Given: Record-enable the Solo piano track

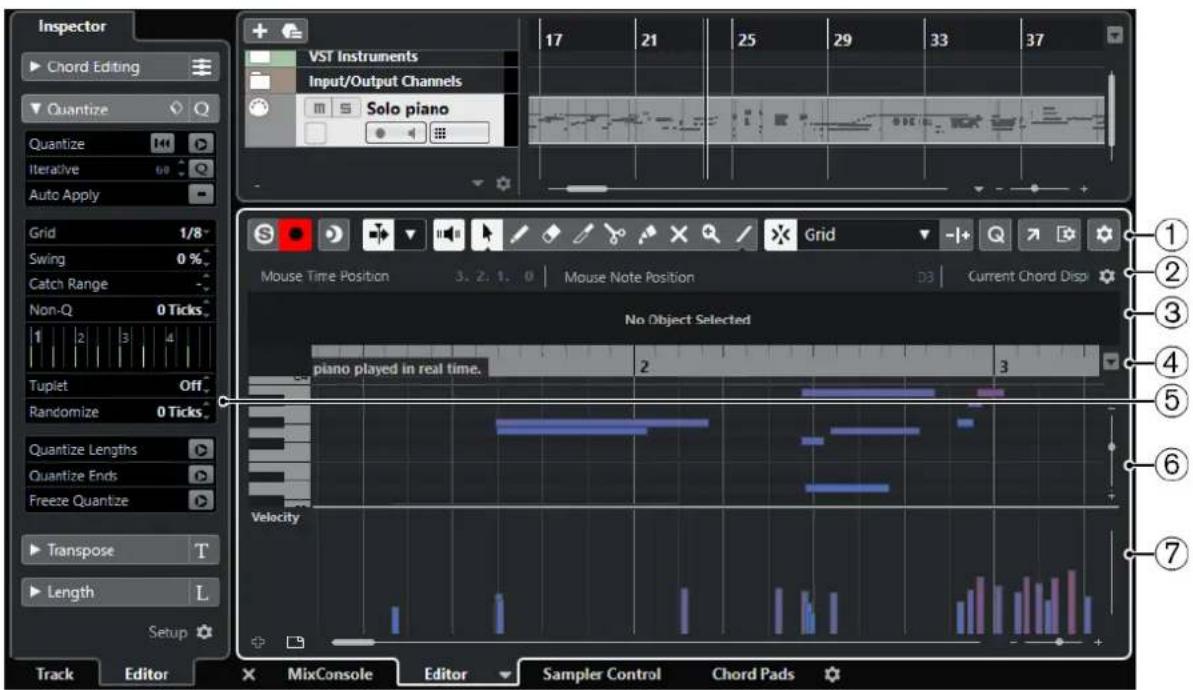Looking at the screenshot, I should pos(380,134).
